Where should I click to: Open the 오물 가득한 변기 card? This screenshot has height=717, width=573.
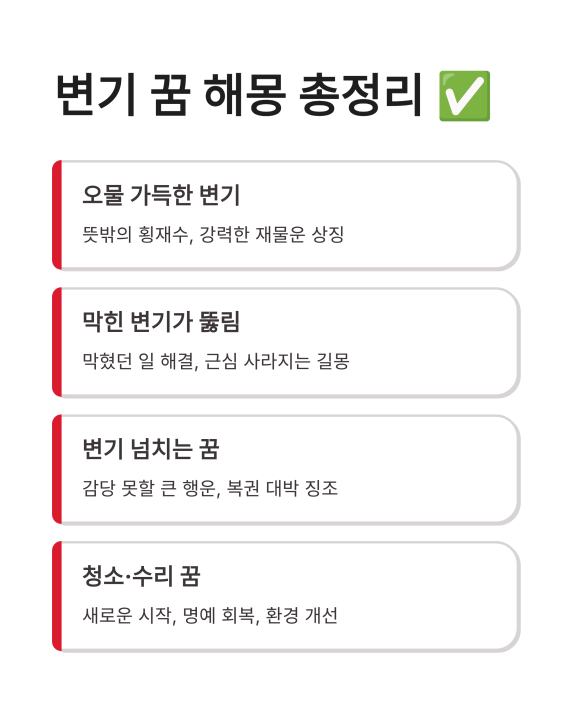[x=286, y=215]
